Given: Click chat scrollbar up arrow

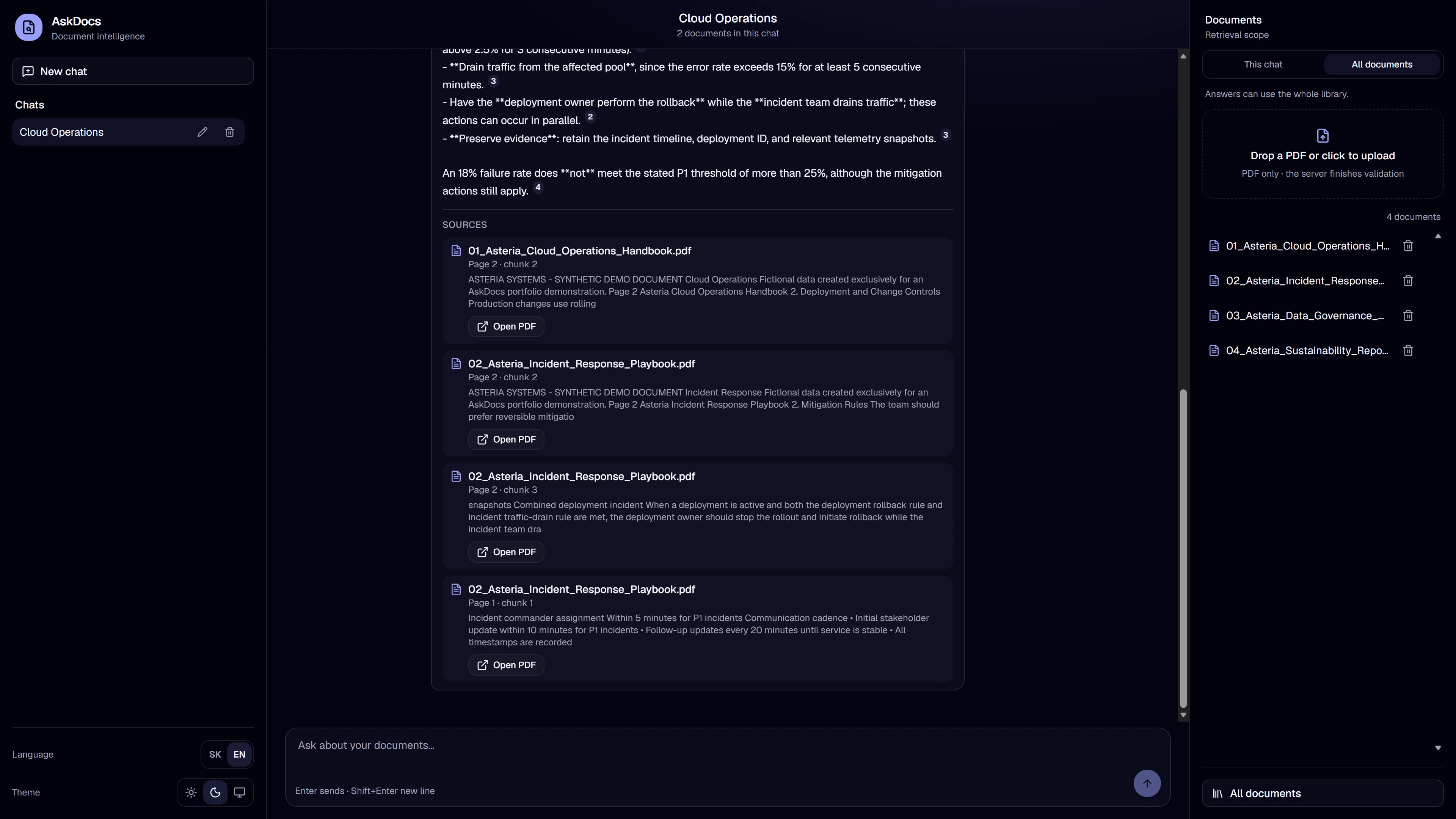Looking at the screenshot, I should [x=1183, y=56].
